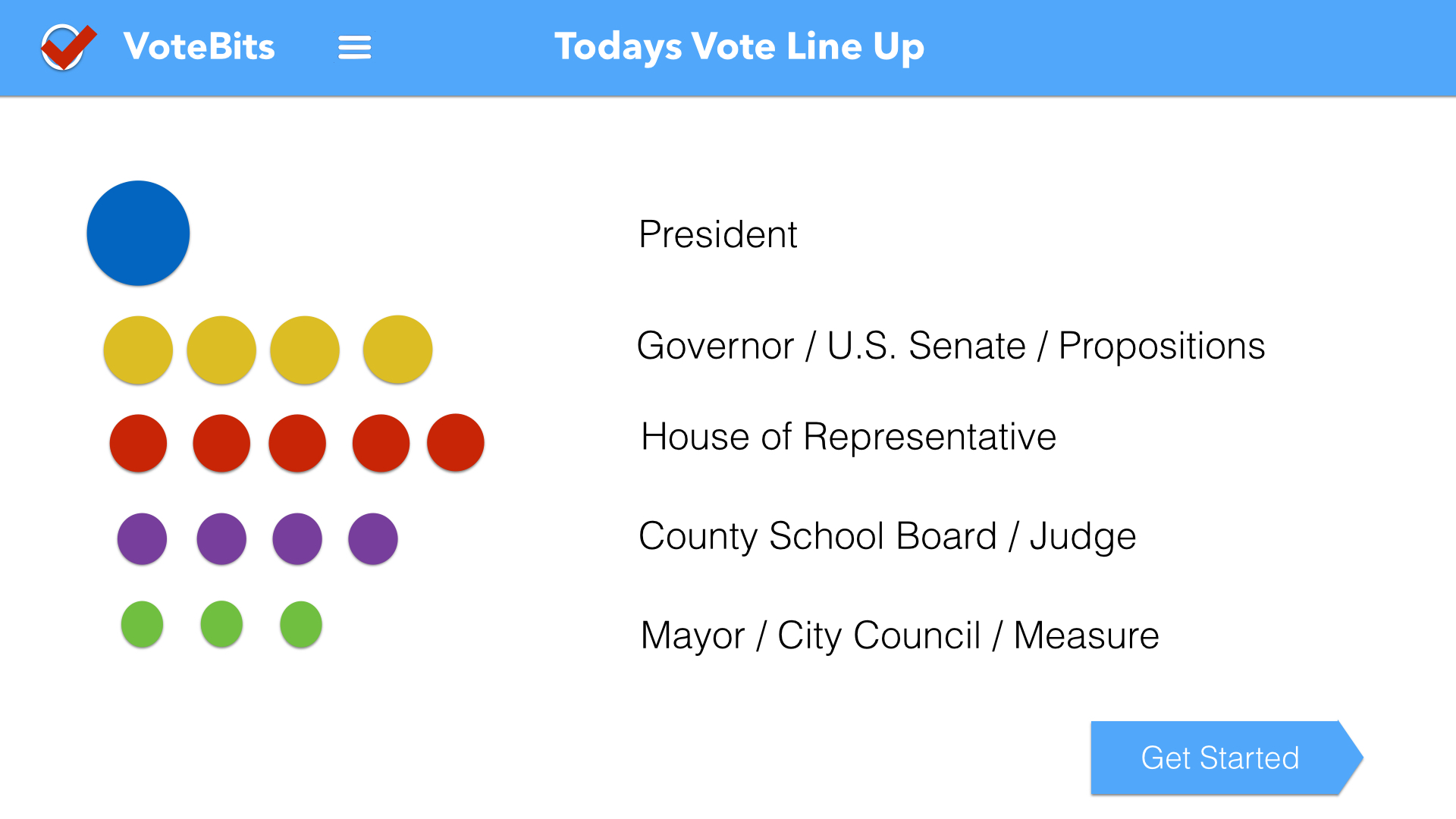Open Mayor / City Council / Measure
1456x819 pixels.
pyautogui.click(x=899, y=635)
